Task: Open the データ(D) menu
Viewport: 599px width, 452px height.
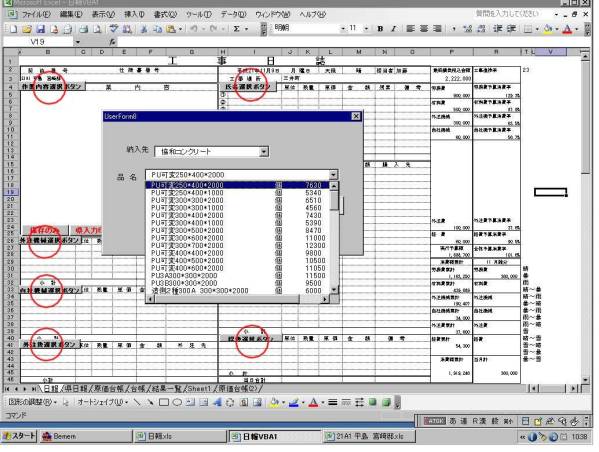Action: pos(233,15)
